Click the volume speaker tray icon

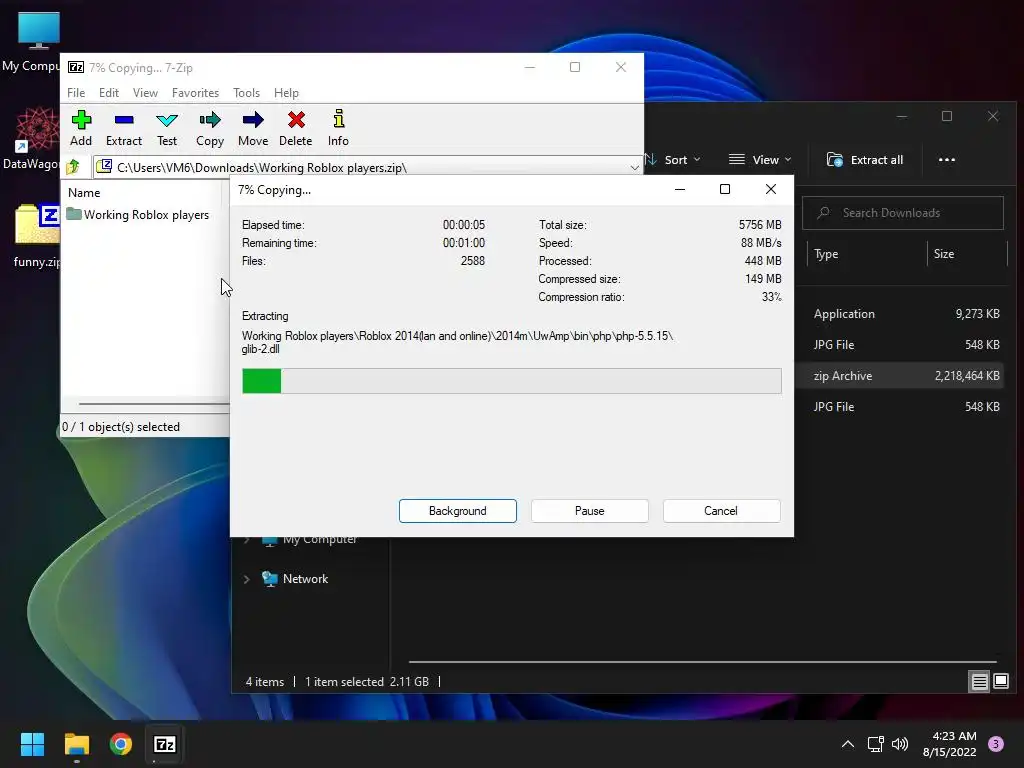point(900,744)
